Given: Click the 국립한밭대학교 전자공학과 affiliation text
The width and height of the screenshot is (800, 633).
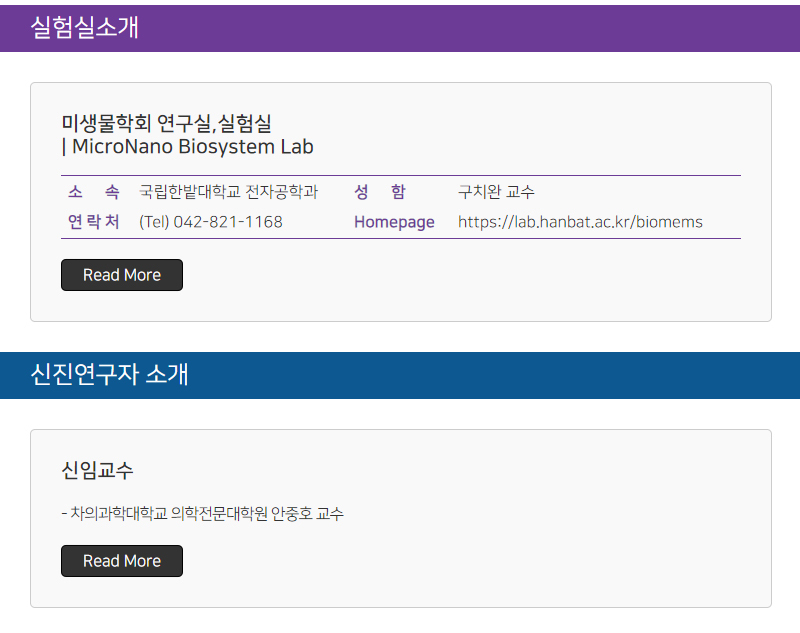Looking at the screenshot, I should coord(229,192).
